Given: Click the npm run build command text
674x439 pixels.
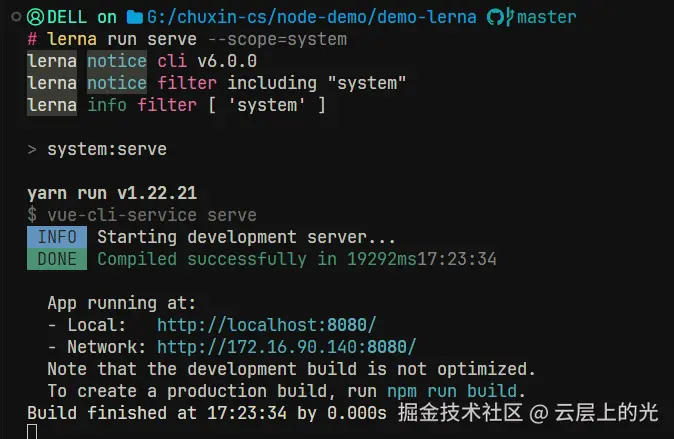Looking at the screenshot, I should click(466, 390).
